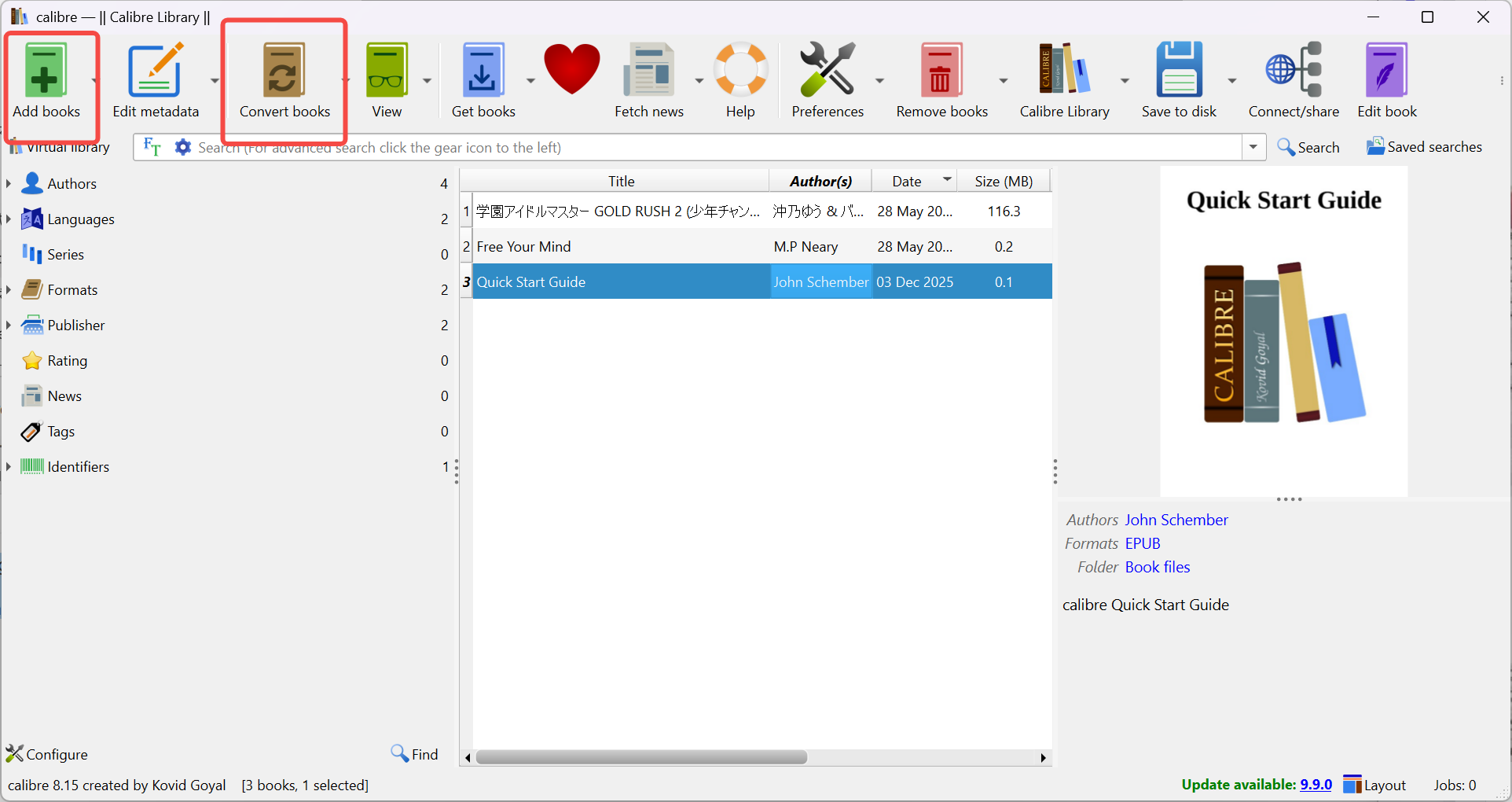Click the Languages category icon
Viewport: 1512px width, 802px height.
[32, 219]
